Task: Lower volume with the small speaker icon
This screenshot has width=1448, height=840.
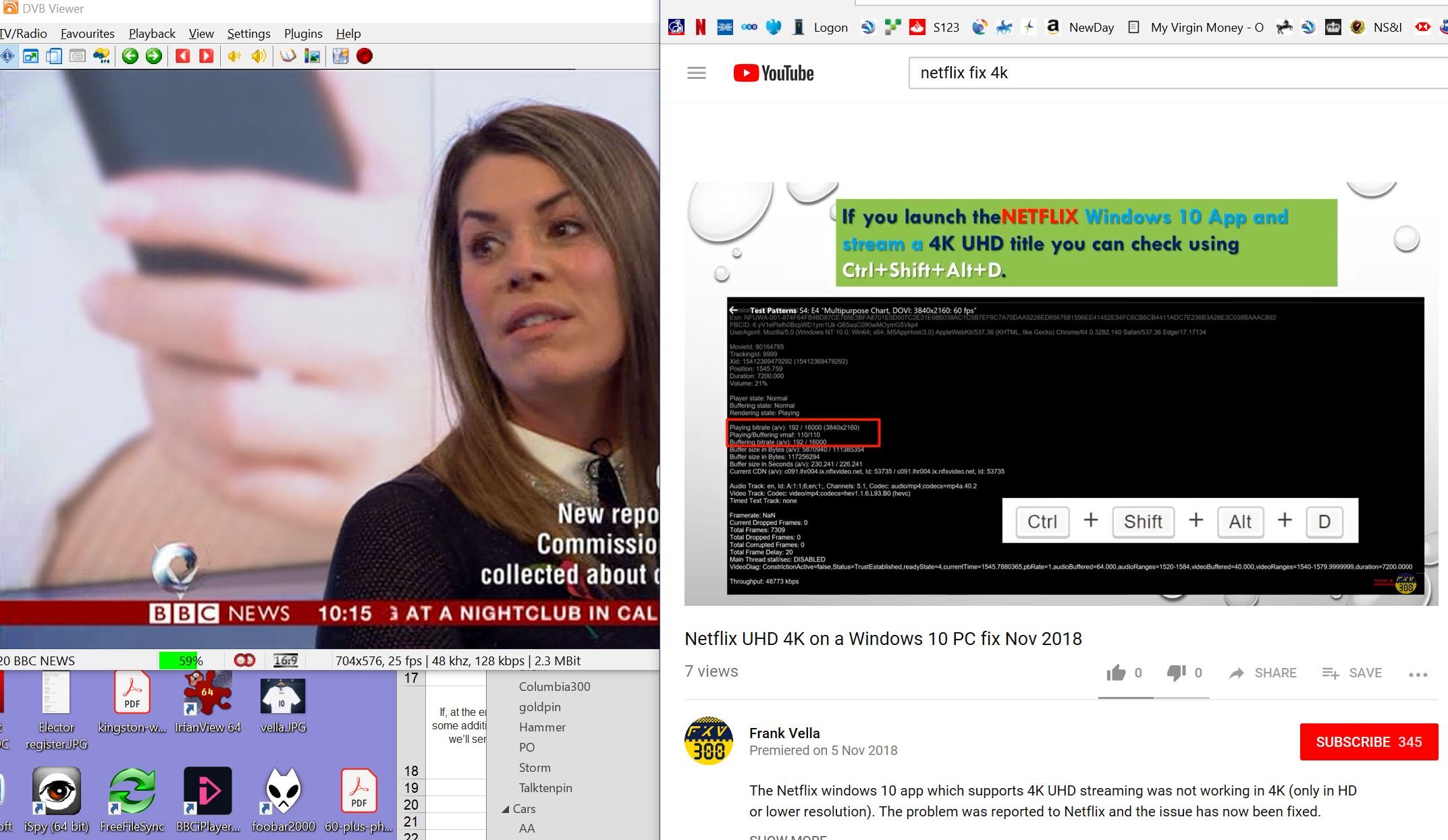Action: (x=234, y=56)
